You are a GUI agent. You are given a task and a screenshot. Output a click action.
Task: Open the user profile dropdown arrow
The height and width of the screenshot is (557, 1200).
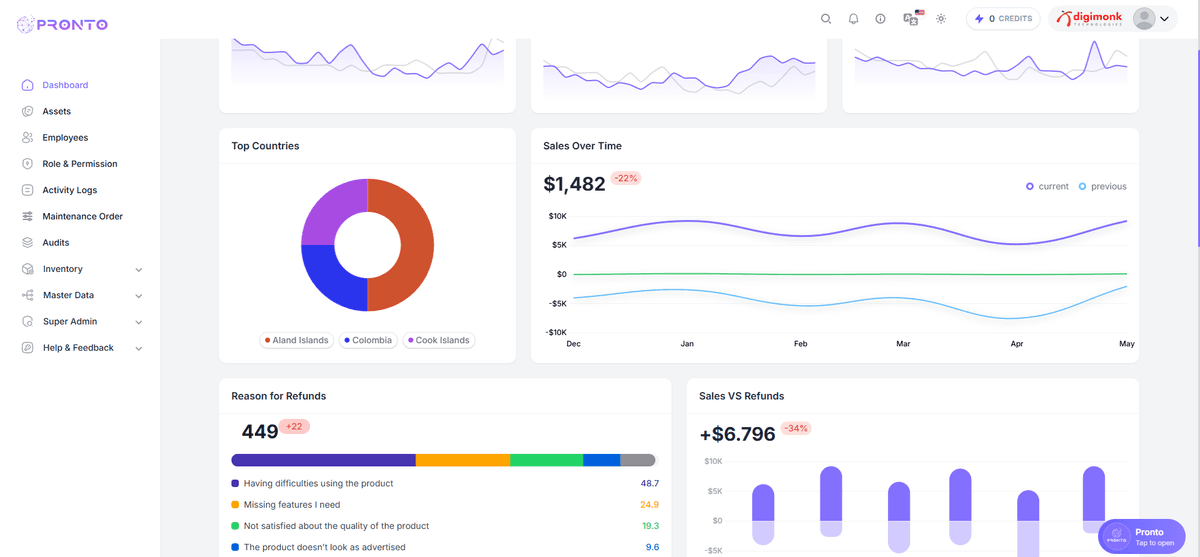coord(1164,19)
